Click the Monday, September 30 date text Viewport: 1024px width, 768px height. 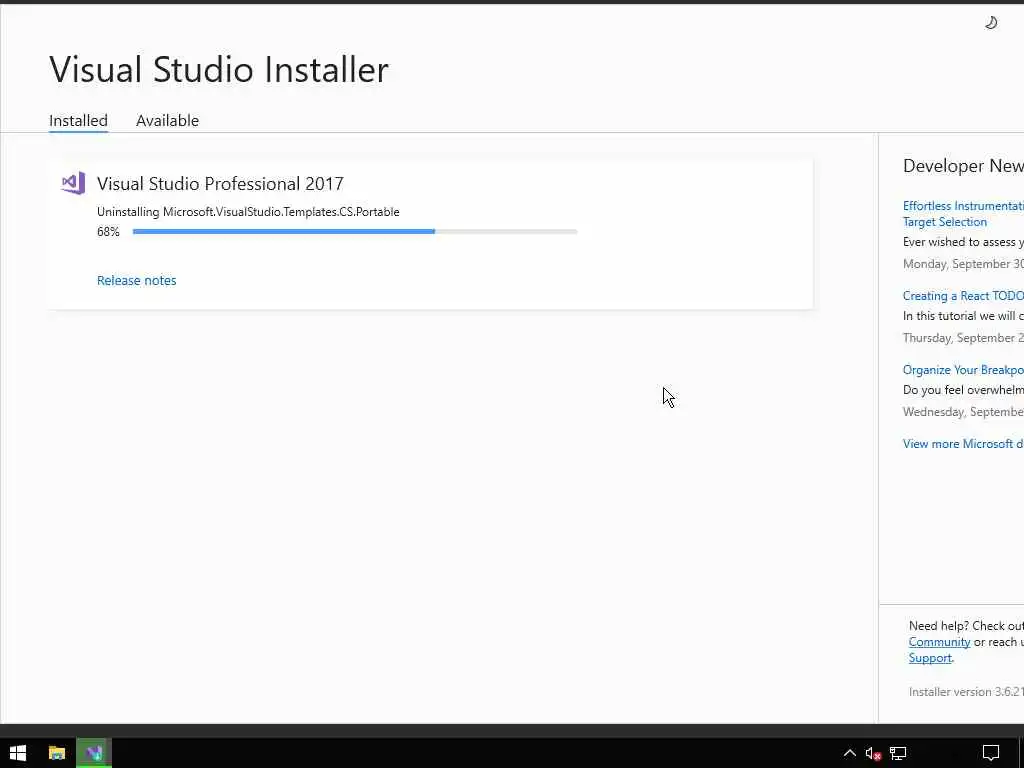(963, 264)
